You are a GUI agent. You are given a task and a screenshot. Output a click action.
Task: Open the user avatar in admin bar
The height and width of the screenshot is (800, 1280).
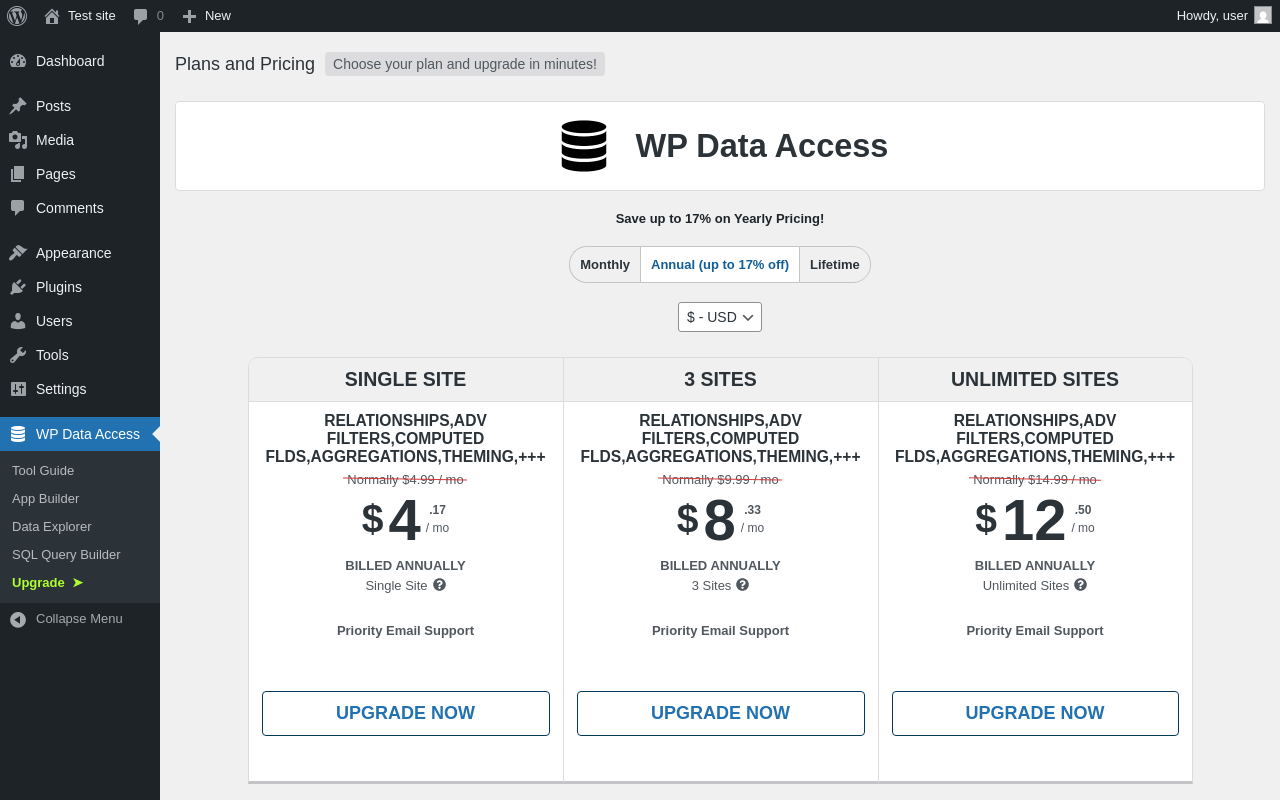[1263, 15]
